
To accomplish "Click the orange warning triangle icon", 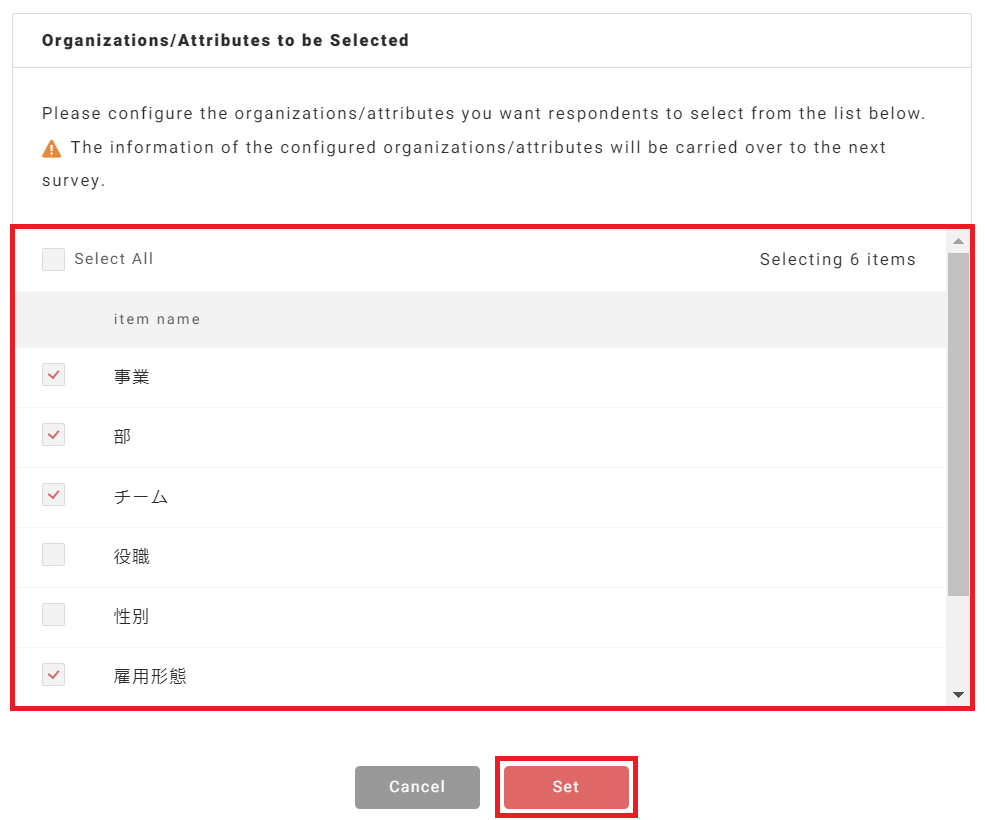I will click(51, 149).
